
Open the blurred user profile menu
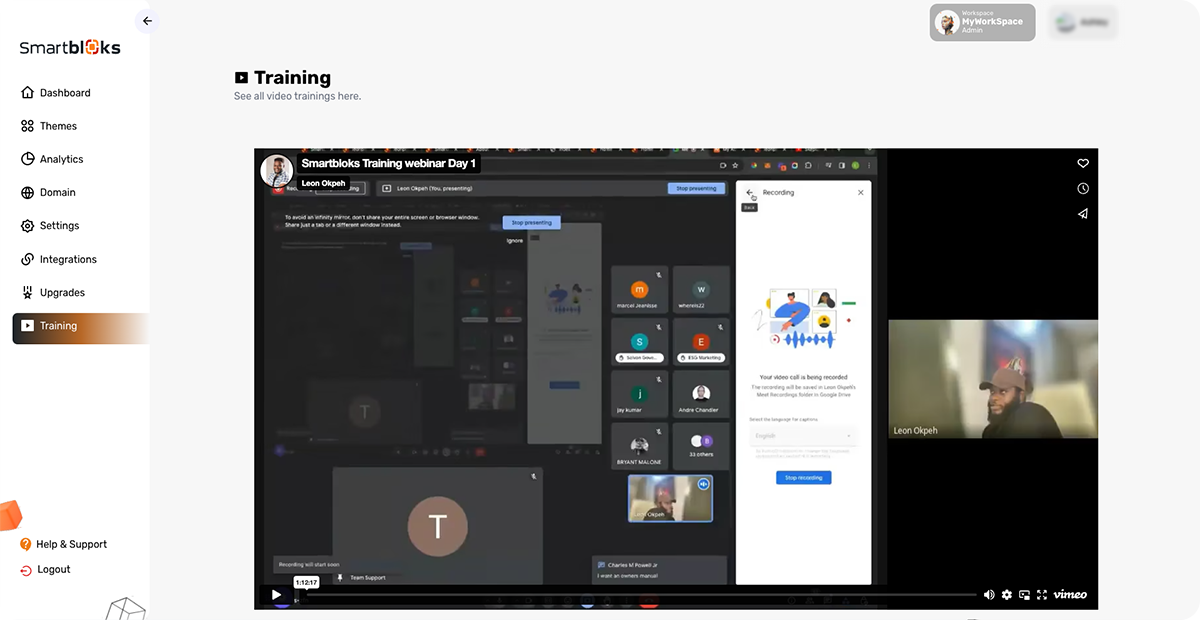[x=1082, y=23]
